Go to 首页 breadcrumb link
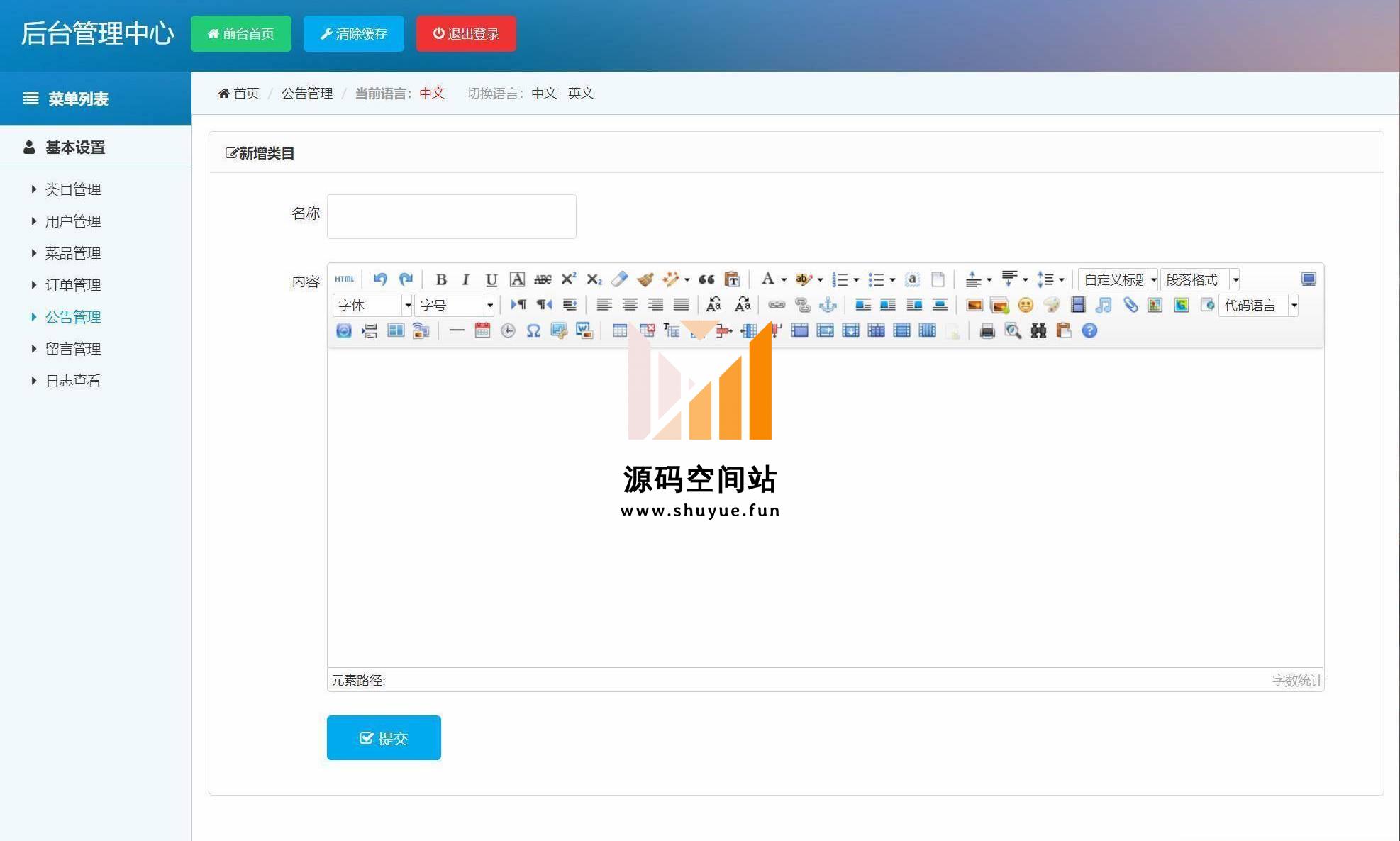The image size is (1400, 841). (x=239, y=93)
